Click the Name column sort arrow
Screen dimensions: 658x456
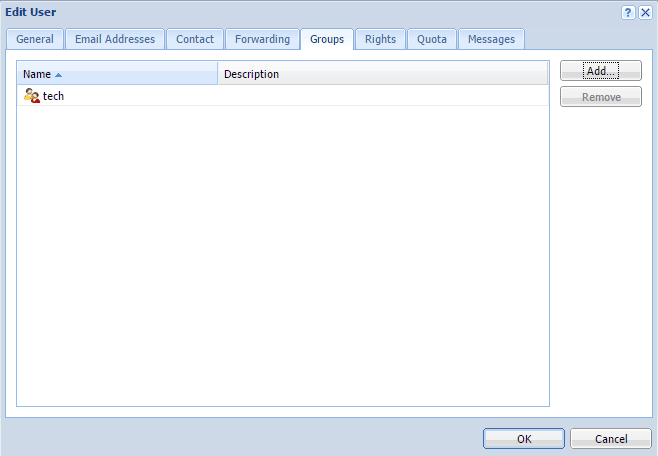[x=58, y=75]
